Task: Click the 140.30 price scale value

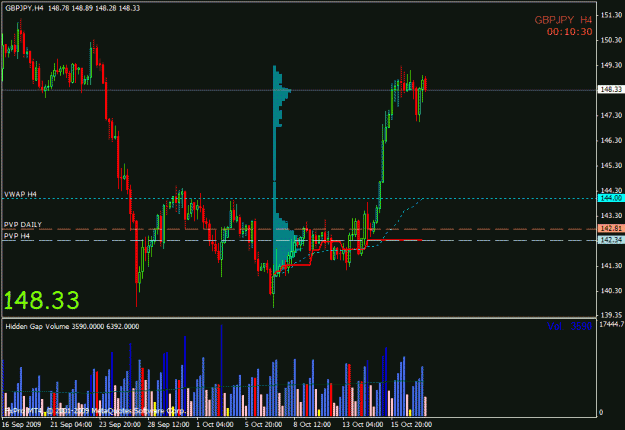Action: [611, 291]
